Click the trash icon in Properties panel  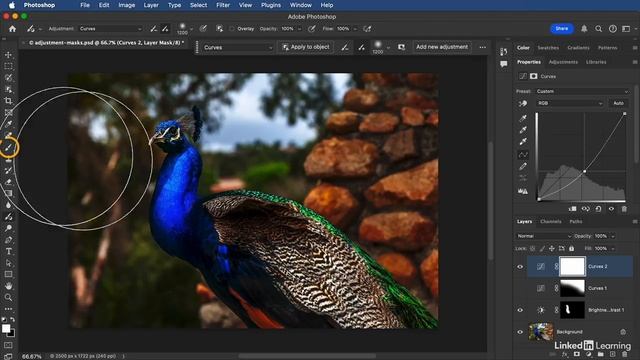[624, 209]
